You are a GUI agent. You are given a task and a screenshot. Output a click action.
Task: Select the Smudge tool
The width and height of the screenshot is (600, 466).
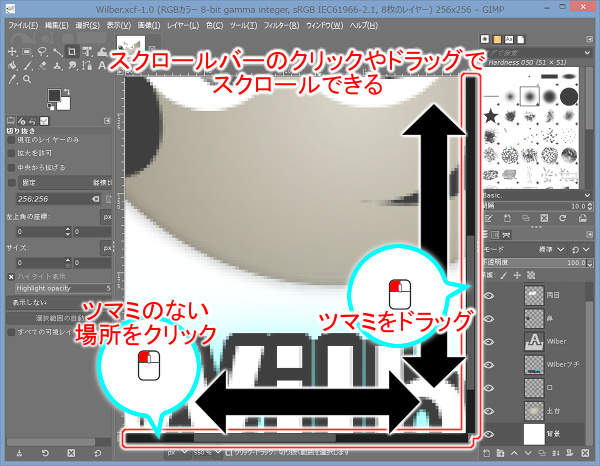tap(72, 66)
